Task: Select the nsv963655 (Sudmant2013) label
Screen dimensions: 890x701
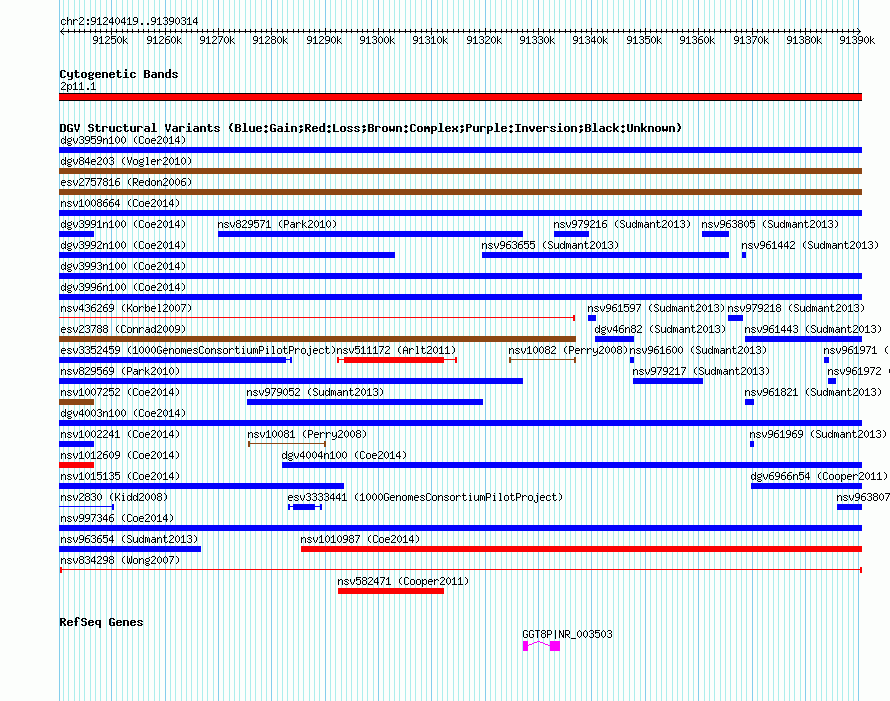Action: 550,245
